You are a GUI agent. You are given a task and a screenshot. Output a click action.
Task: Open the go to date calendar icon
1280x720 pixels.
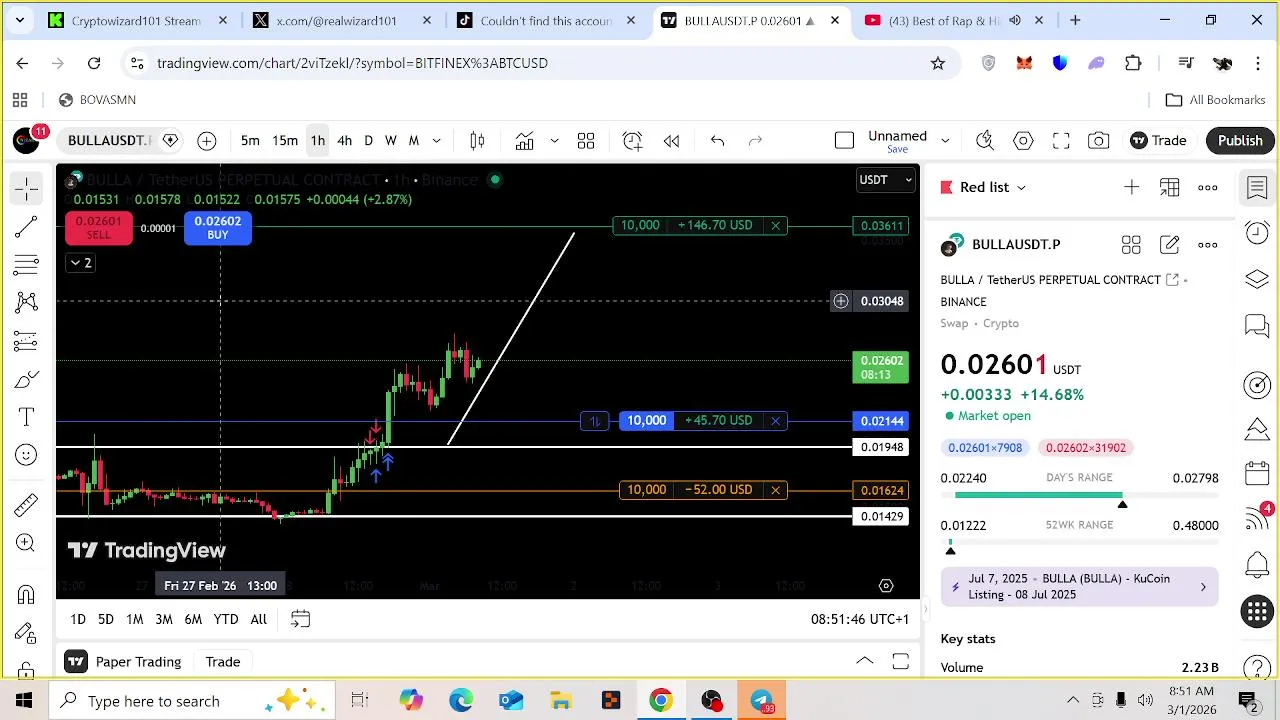[x=300, y=620]
